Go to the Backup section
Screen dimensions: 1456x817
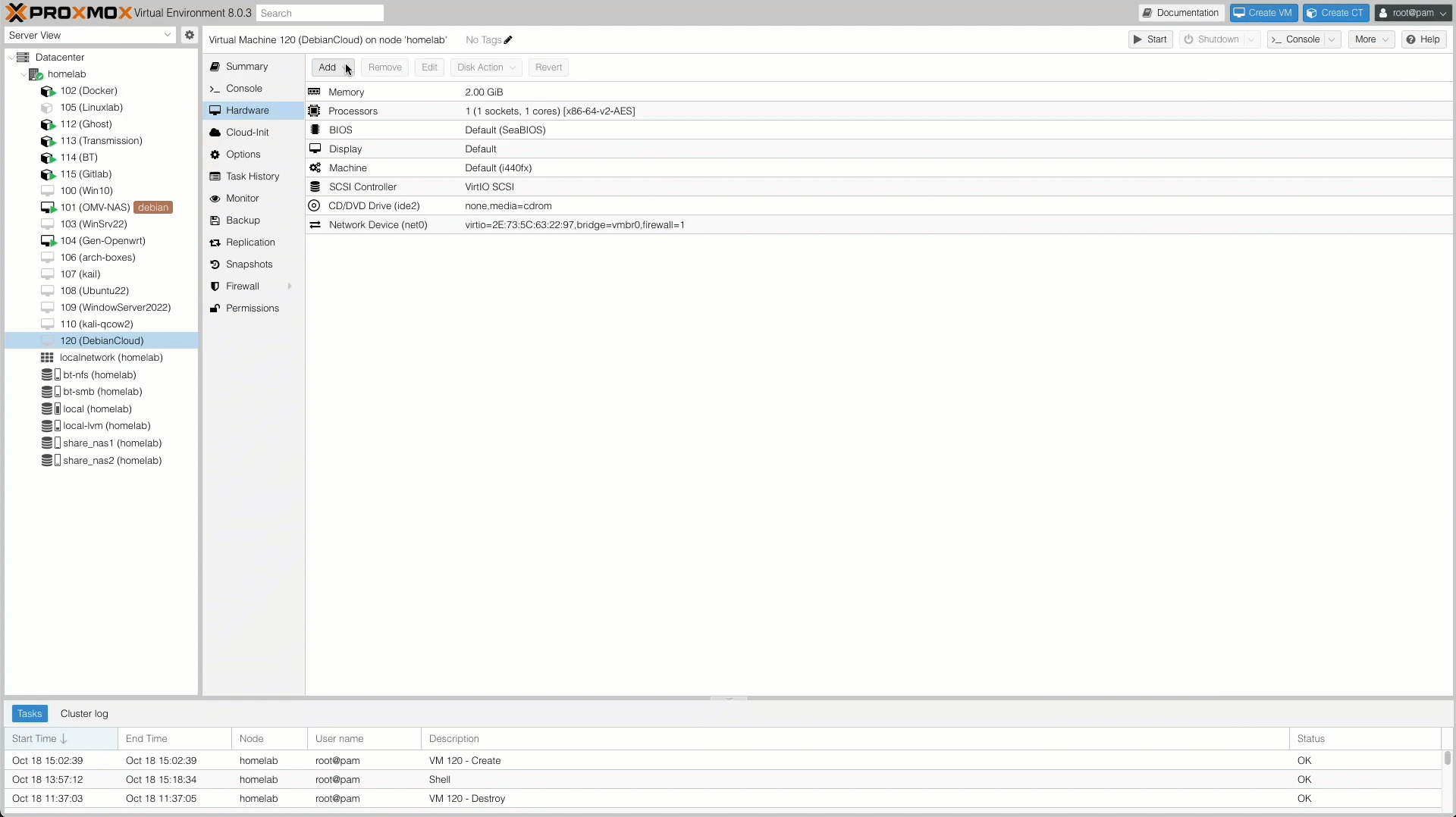(253, 221)
